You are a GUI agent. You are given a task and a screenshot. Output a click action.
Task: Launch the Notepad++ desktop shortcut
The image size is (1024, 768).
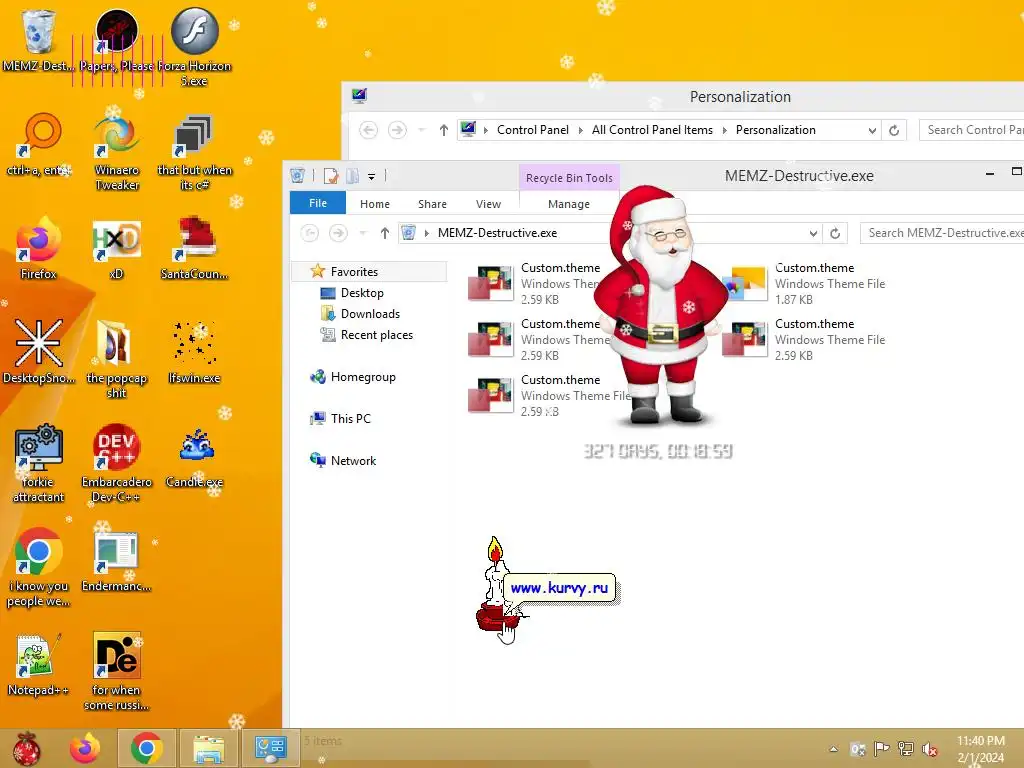[x=38, y=665]
